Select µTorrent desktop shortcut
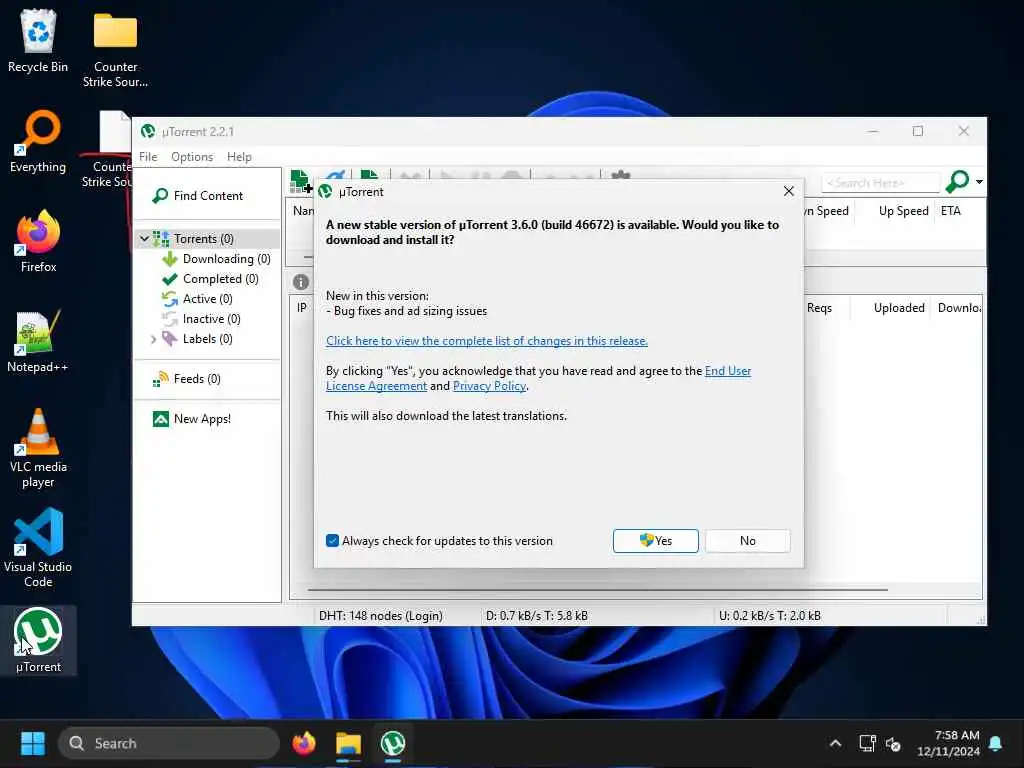This screenshot has width=1024, height=768. coord(38,640)
